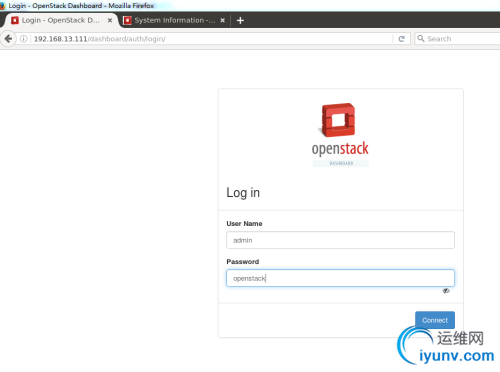This screenshot has height=372, width=500.
Task: Click the DASHBOARD label under the logo
Action: pyautogui.click(x=341, y=163)
